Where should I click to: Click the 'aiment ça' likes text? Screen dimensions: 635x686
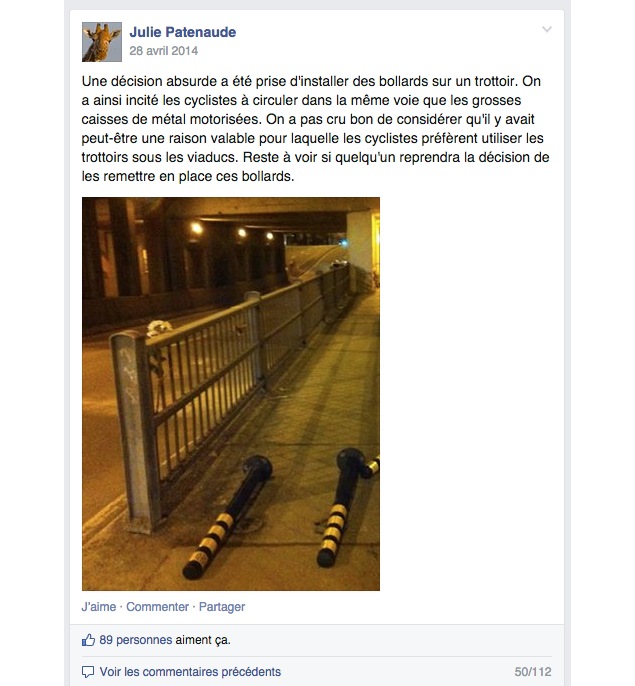tap(203, 640)
